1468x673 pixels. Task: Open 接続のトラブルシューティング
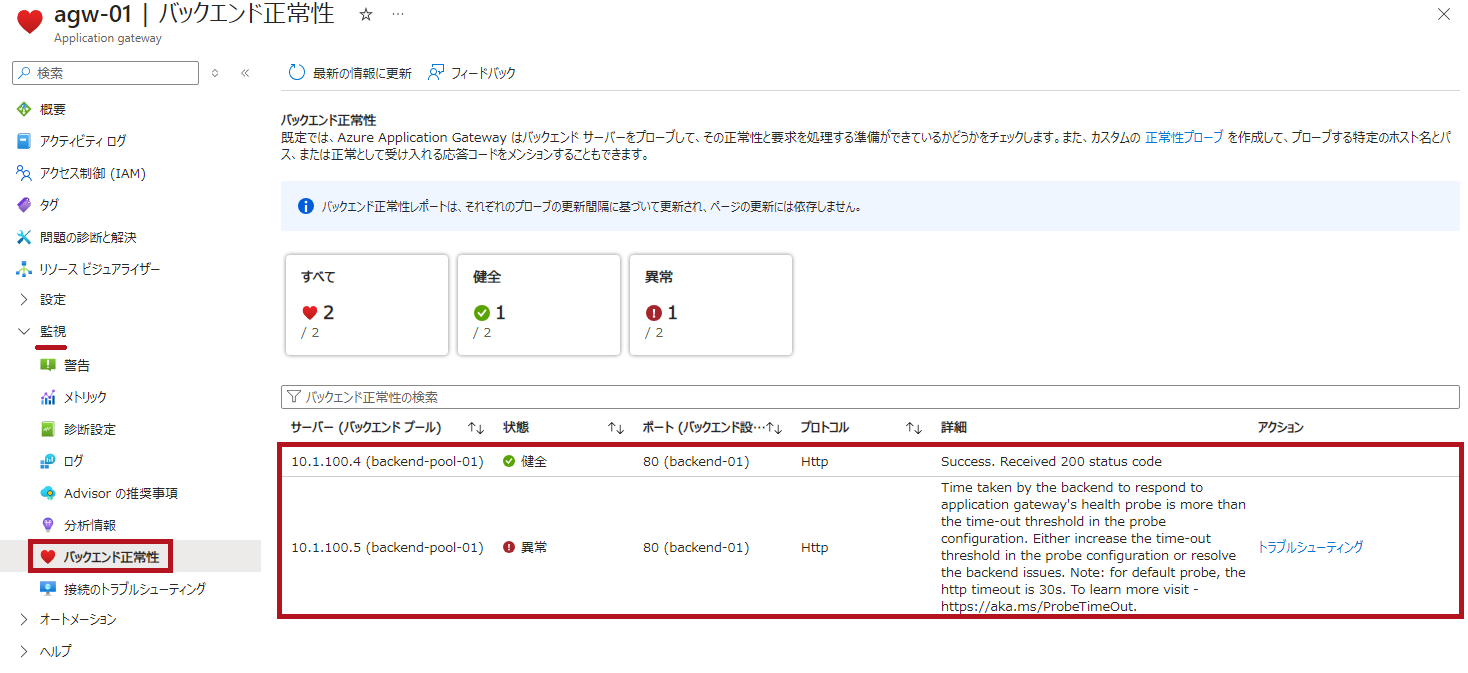pos(135,589)
